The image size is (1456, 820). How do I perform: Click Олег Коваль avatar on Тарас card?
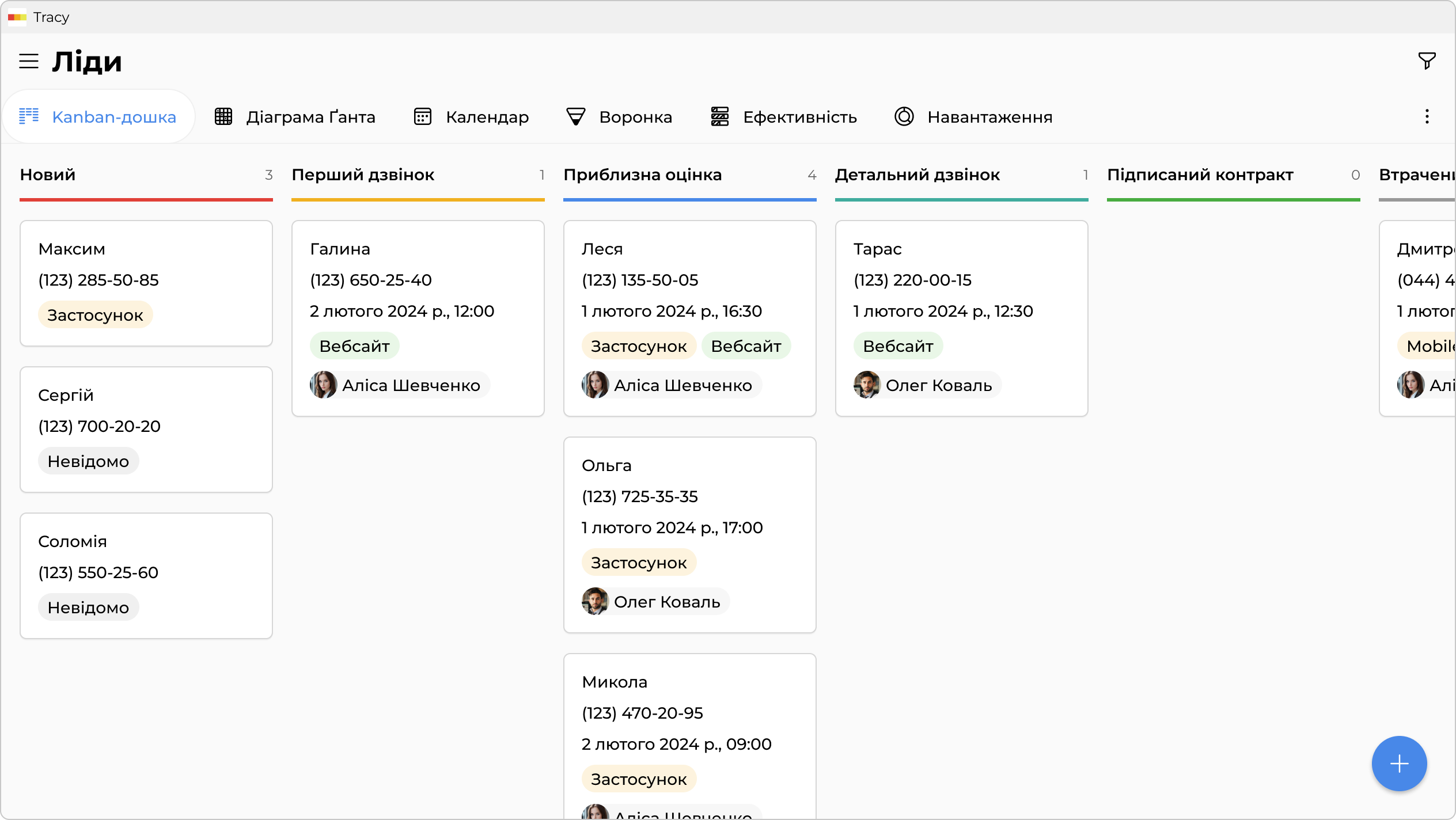867,385
